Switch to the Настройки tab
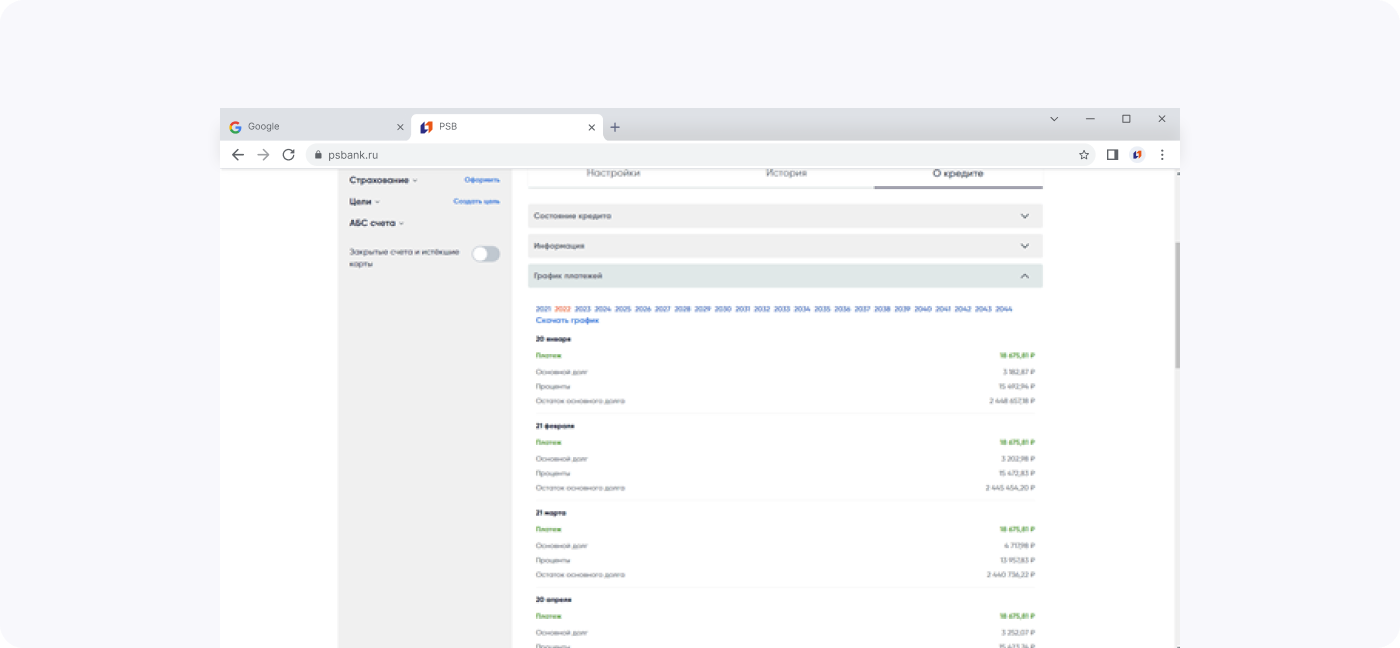 [x=613, y=173]
